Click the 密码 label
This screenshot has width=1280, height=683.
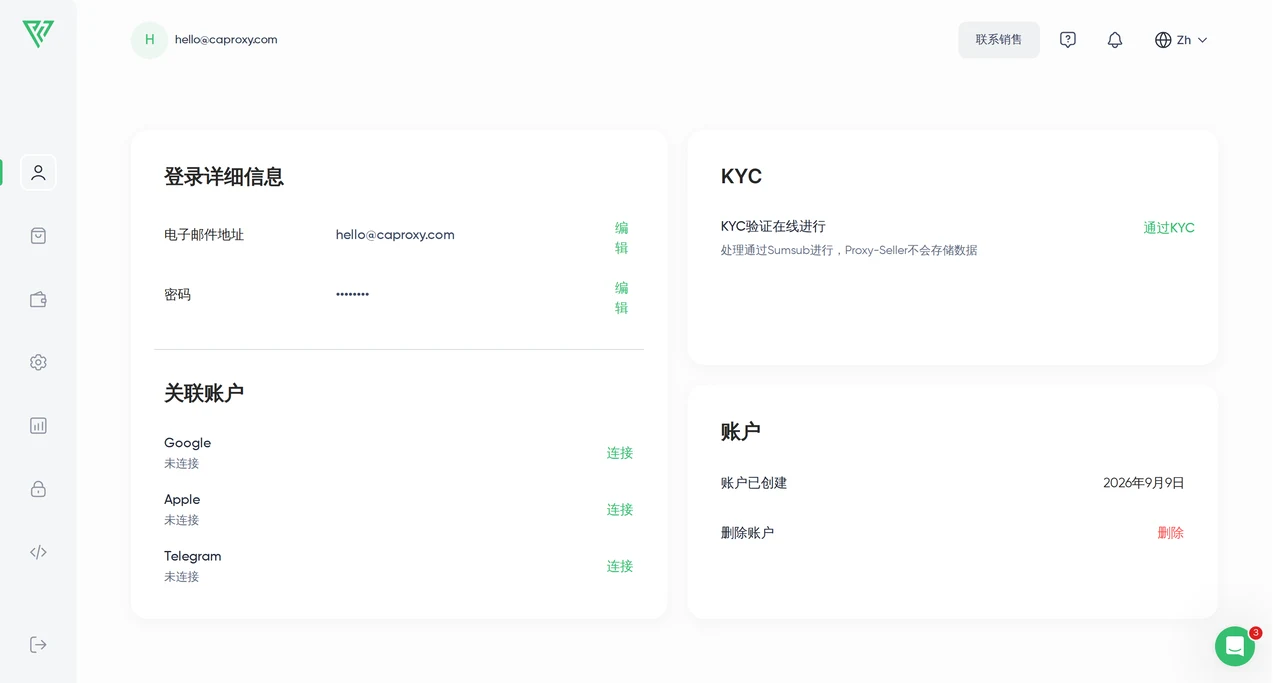point(177,295)
